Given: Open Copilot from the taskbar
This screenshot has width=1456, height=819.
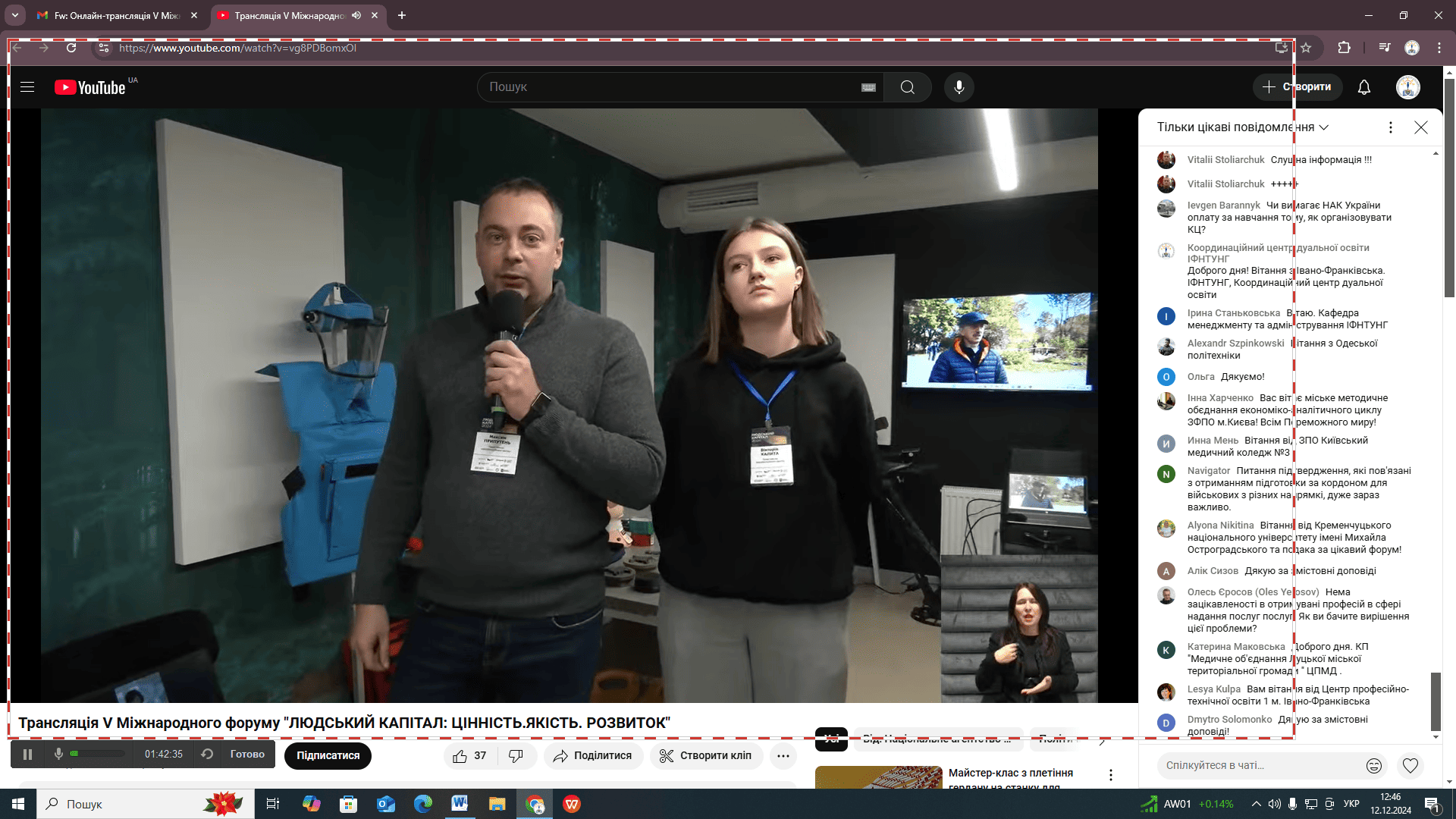Looking at the screenshot, I should click(311, 804).
